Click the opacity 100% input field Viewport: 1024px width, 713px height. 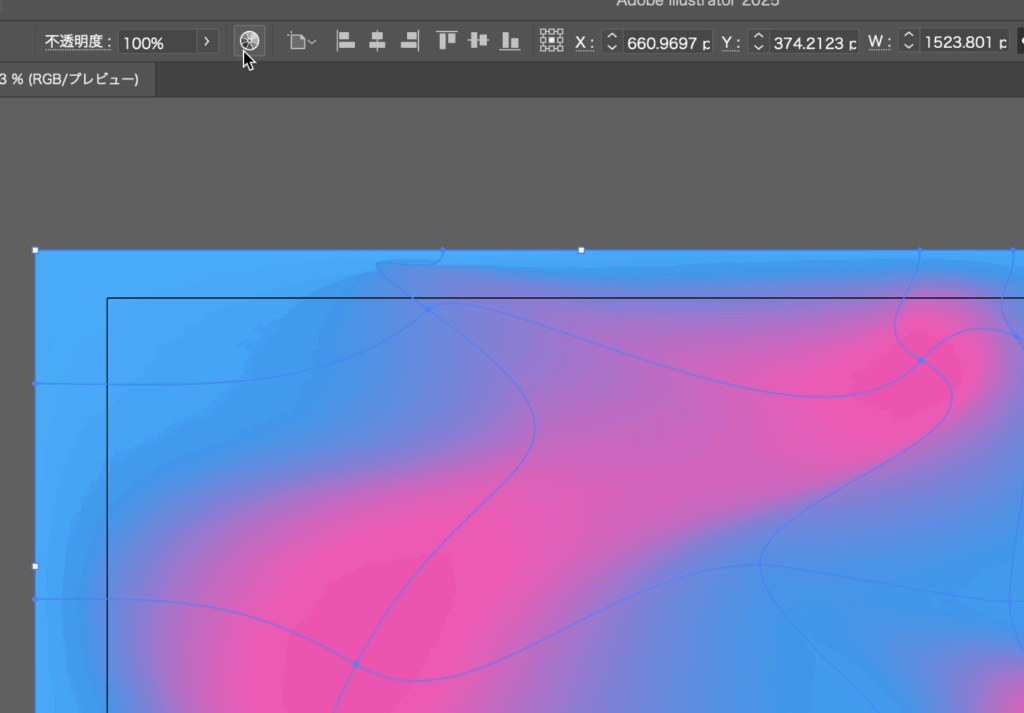pos(156,42)
